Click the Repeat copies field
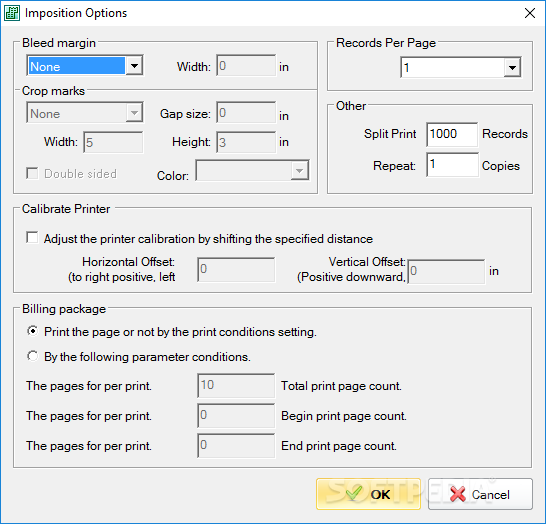This screenshot has height=524, width=546. pos(452,165)
